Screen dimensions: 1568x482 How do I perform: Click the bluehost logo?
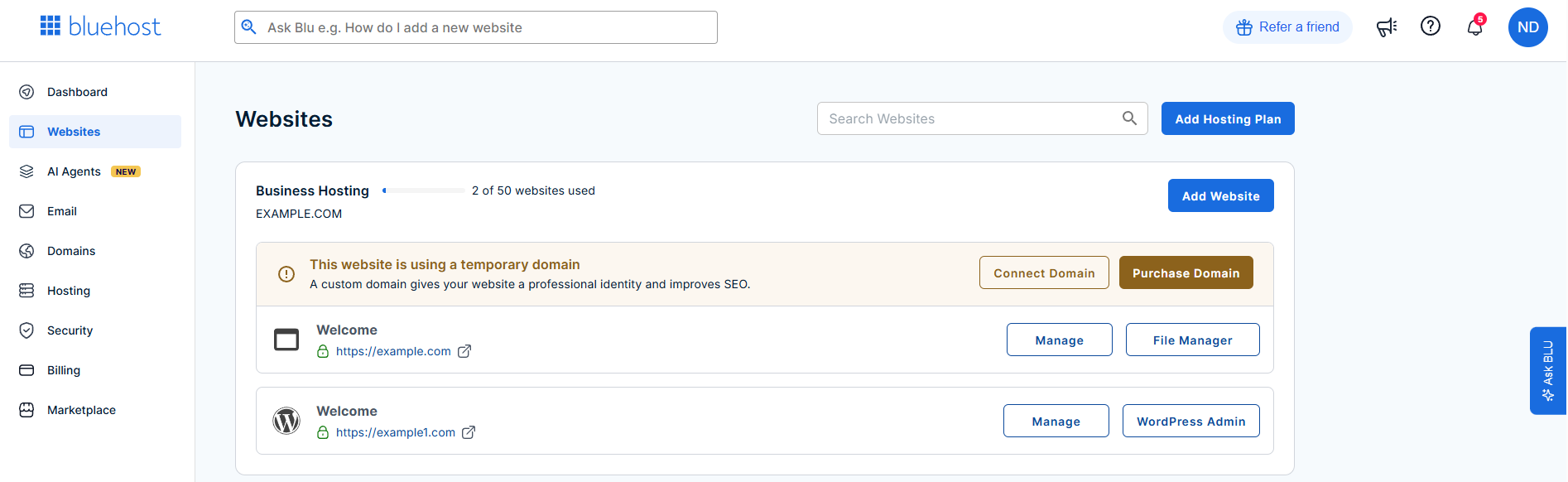pyautogui.click(x=100, y=27)
